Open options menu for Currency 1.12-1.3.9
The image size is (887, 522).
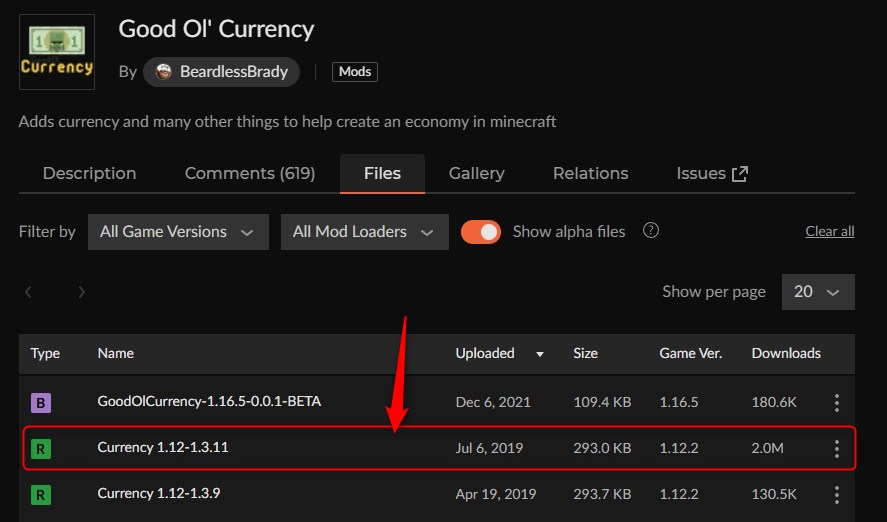(837, 495)
